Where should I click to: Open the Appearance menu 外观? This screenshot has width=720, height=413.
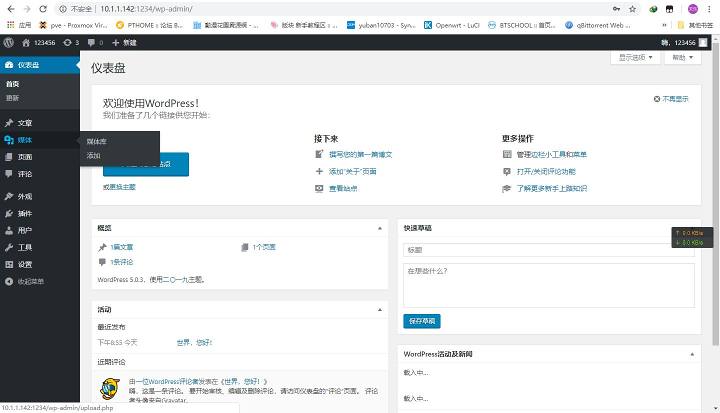(40, 196)
